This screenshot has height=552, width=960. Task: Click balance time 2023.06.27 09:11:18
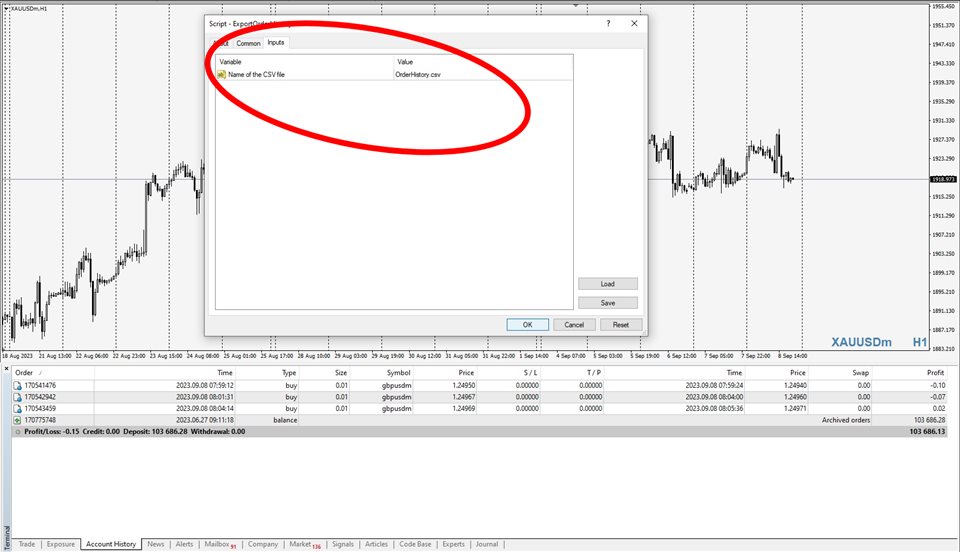[x=204, y=420]
